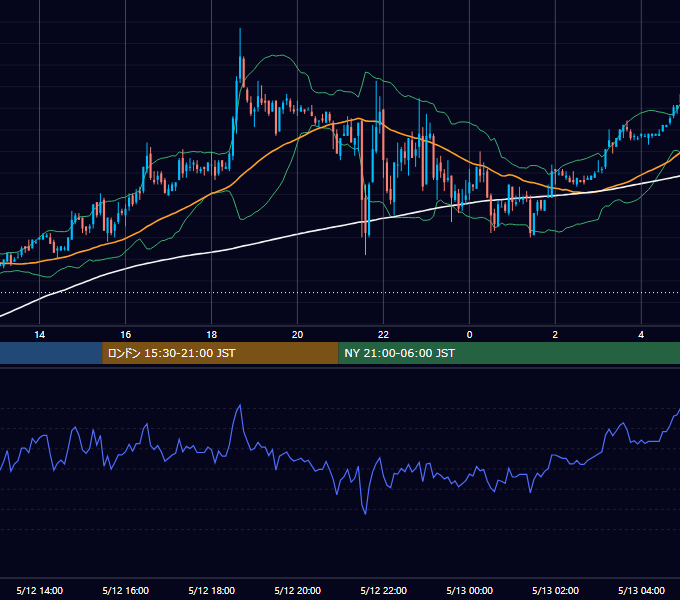
Task: Click the 22 hour axis label
Action: pos(383,335)
